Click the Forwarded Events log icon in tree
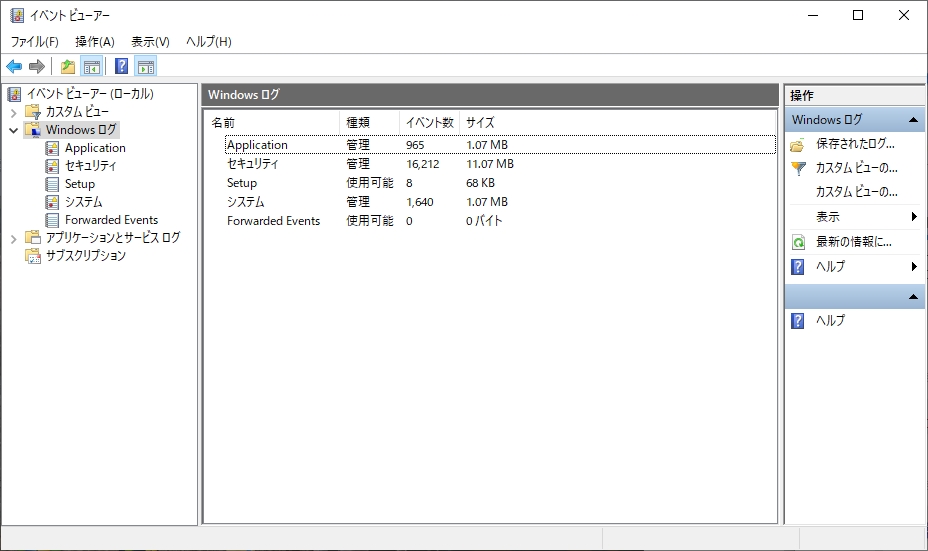The image size is (928, 551). pos(53,220)
